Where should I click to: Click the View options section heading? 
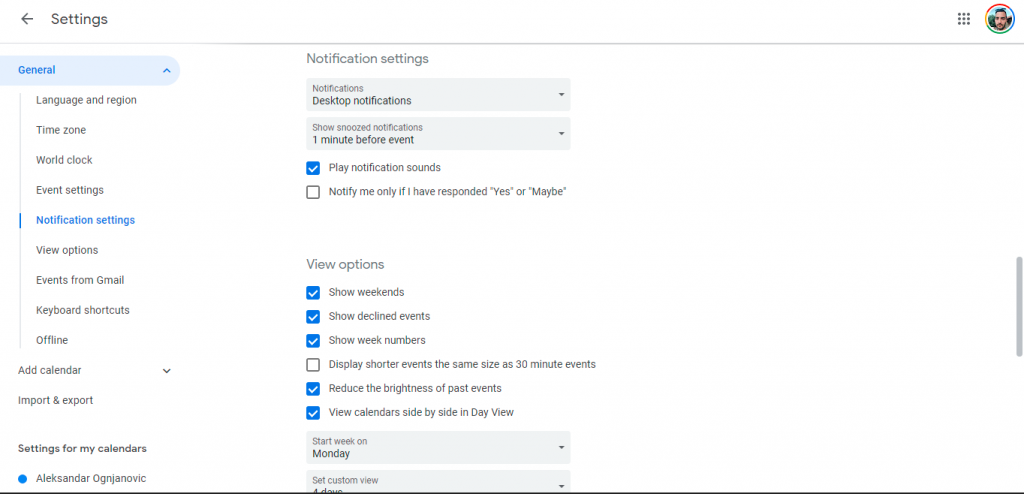pyautogui.click(x=345, y=265)
